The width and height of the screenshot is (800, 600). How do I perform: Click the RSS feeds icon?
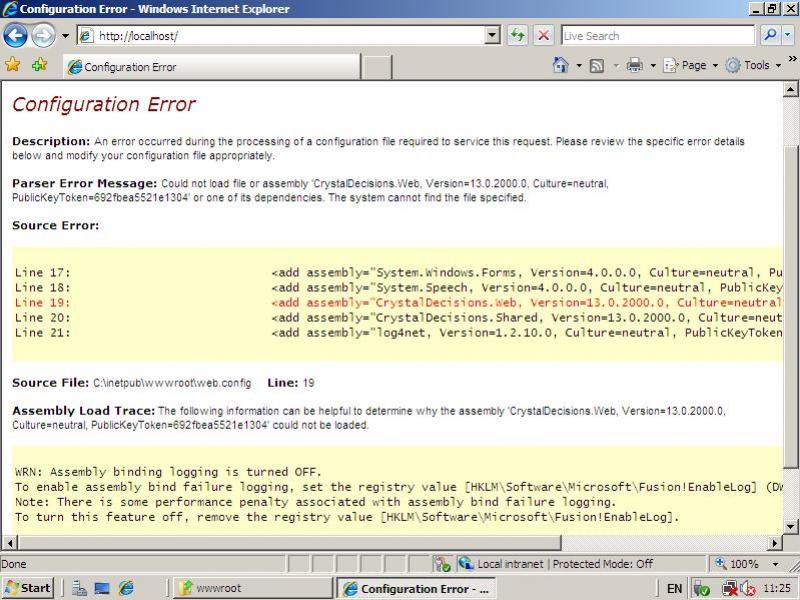click(x=596, y=66)
